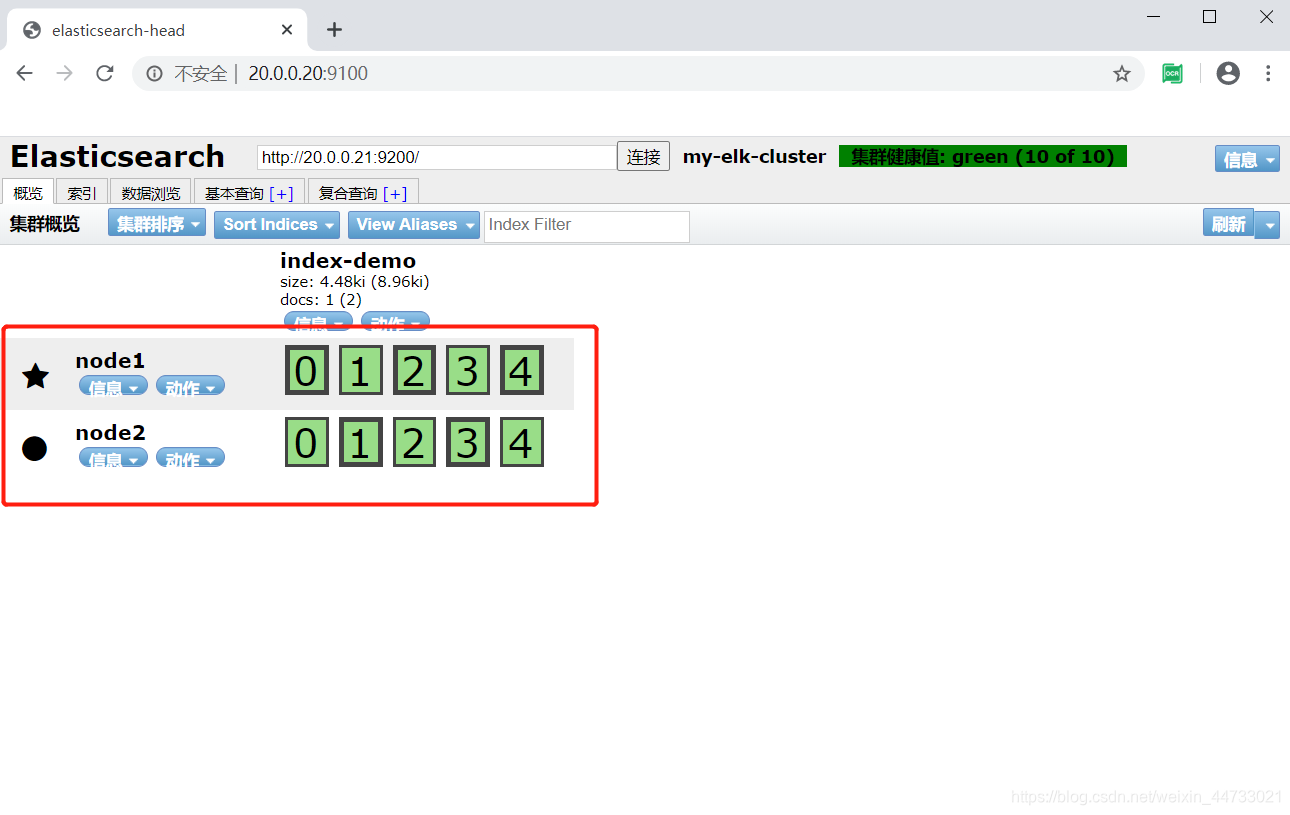Switch to 索引 tab
The width and height of the screenshot is (1290, 815).
click(x=82, y=193)
